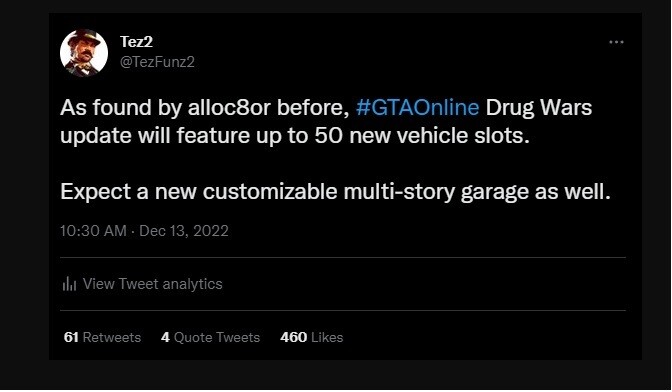
Task: Click the Drug Wars text in the tweet
Action: click(x=539, y=107)
